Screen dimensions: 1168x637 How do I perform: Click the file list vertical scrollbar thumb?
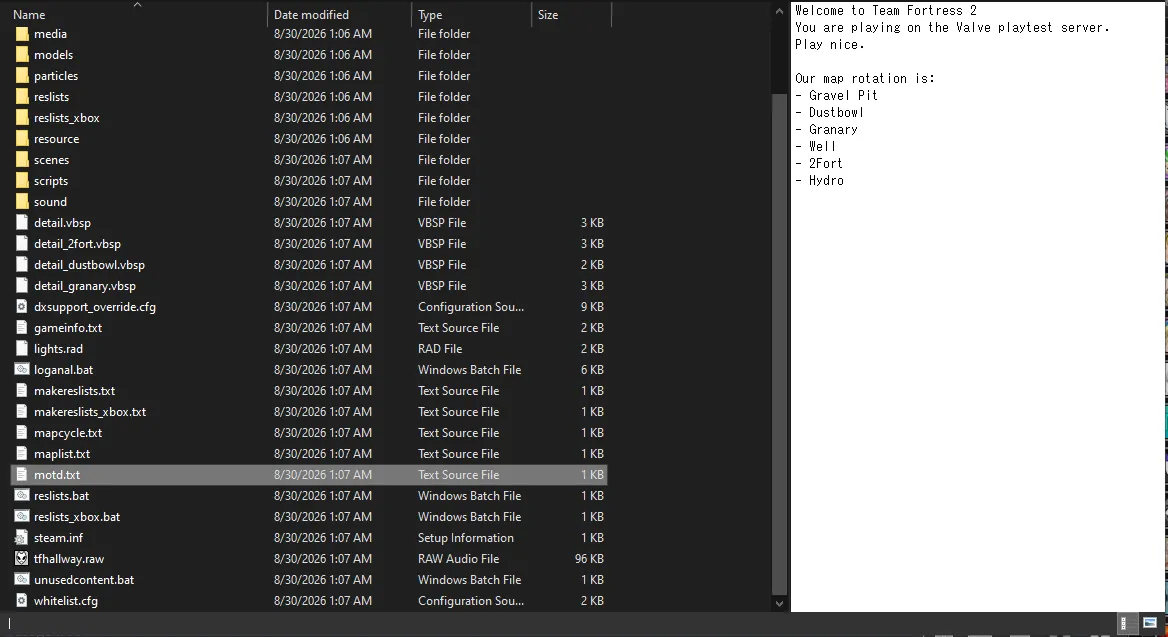[x=779, y=343]
